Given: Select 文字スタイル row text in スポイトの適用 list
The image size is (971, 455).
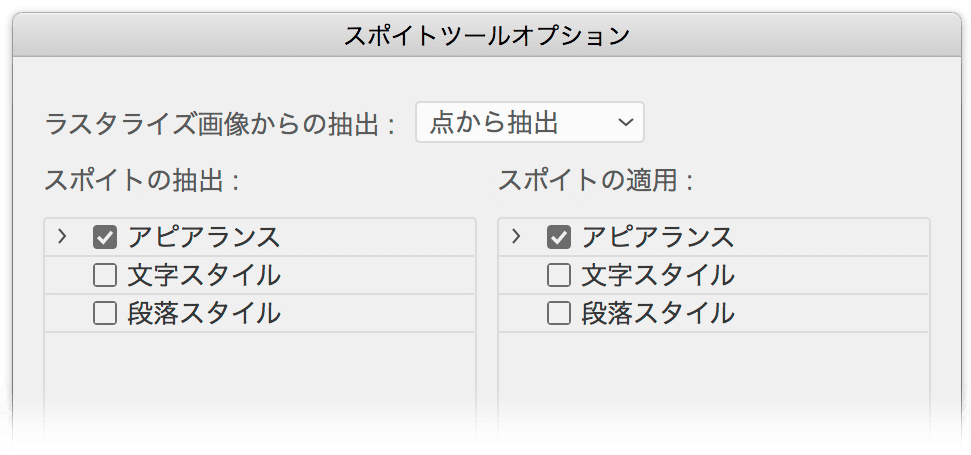Looking at the screenshot, I should click(658, 275).
